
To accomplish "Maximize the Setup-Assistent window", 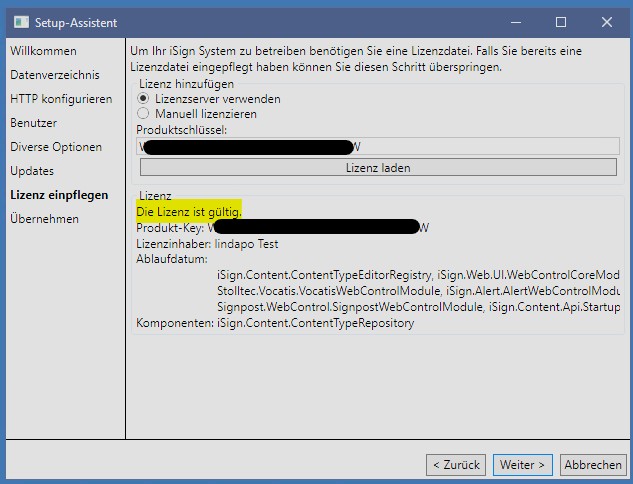I will (561, 22).
